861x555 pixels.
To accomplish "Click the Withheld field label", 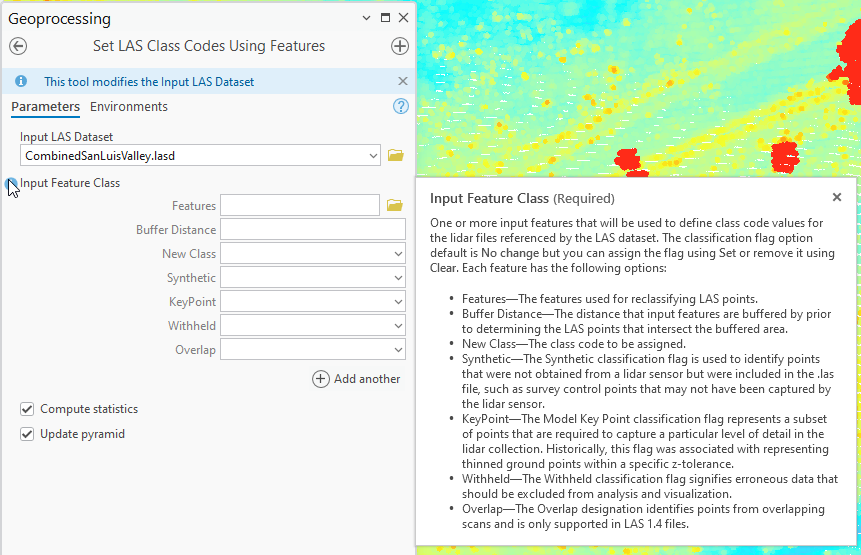I will 192,326.
